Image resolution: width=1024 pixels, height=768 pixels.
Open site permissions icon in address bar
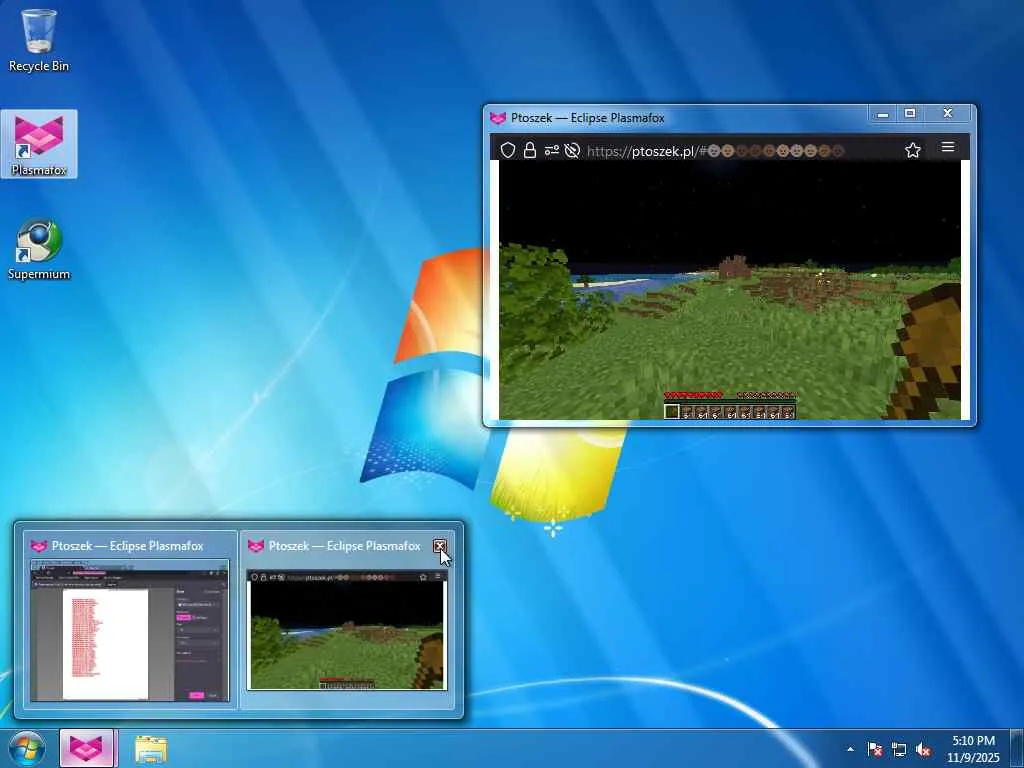point(551,150)
